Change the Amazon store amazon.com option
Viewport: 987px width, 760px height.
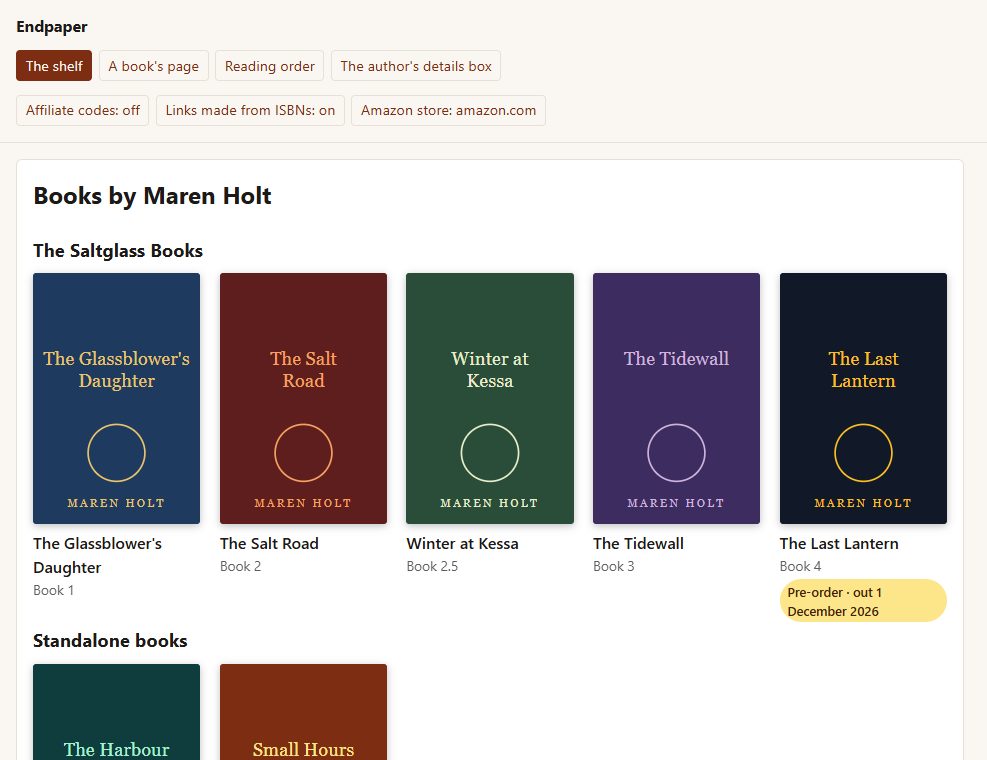click(448, 110)
